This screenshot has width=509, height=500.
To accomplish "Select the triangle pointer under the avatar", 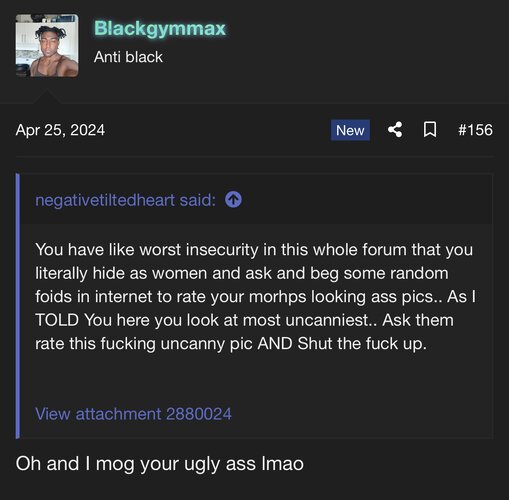I will click(x=47, y=97).
